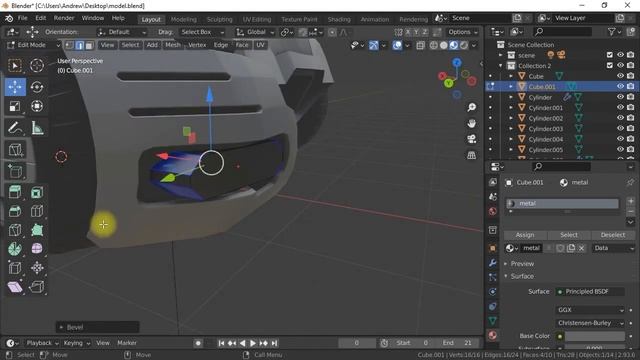The width and height of the screenshot is (640, 360).
Task: Toggle X-ray display
Action: coord(420,45)
